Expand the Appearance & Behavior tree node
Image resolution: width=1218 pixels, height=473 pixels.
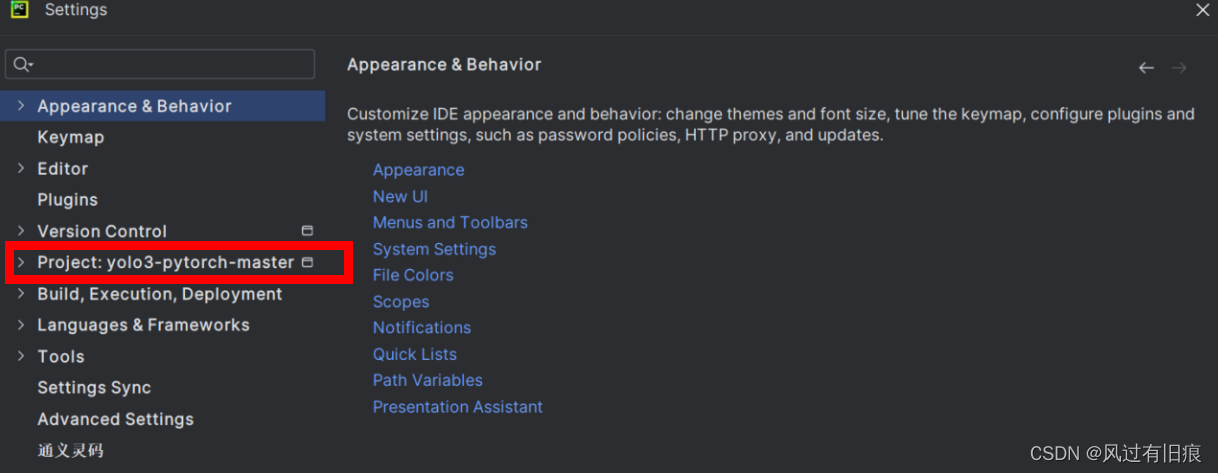click(x=21, y=106)
